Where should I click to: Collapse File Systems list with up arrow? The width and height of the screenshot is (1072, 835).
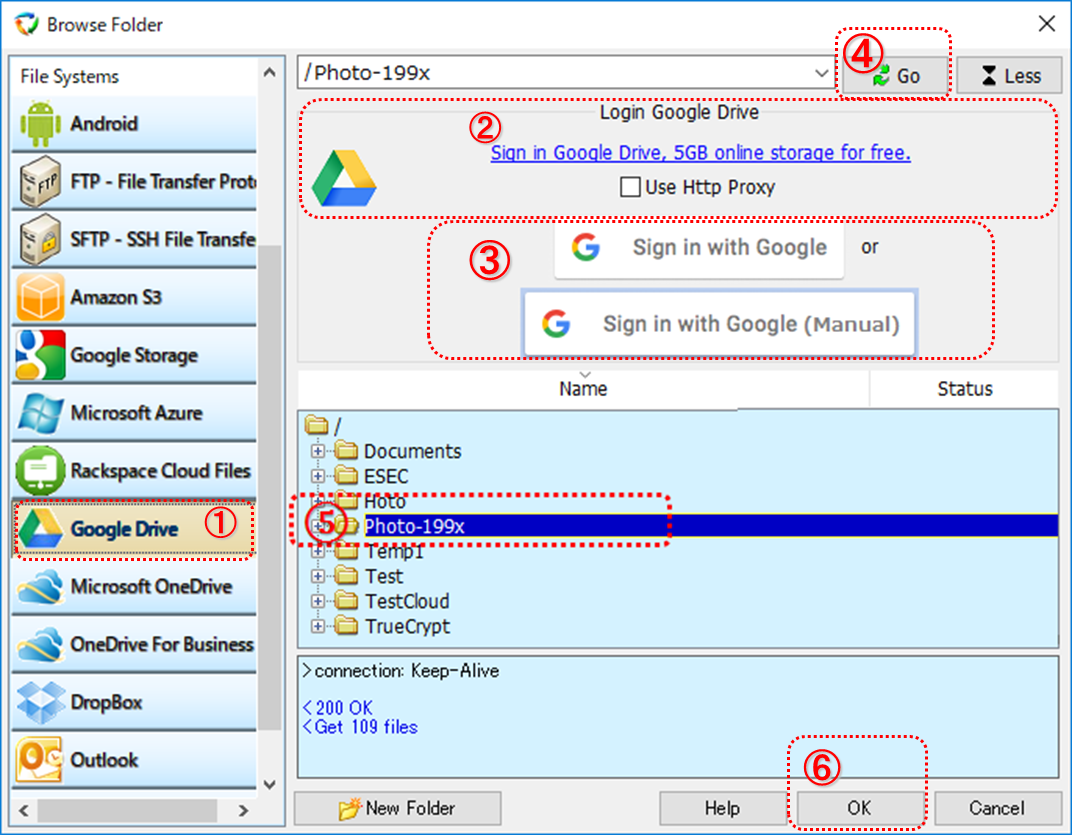(269, 72)
